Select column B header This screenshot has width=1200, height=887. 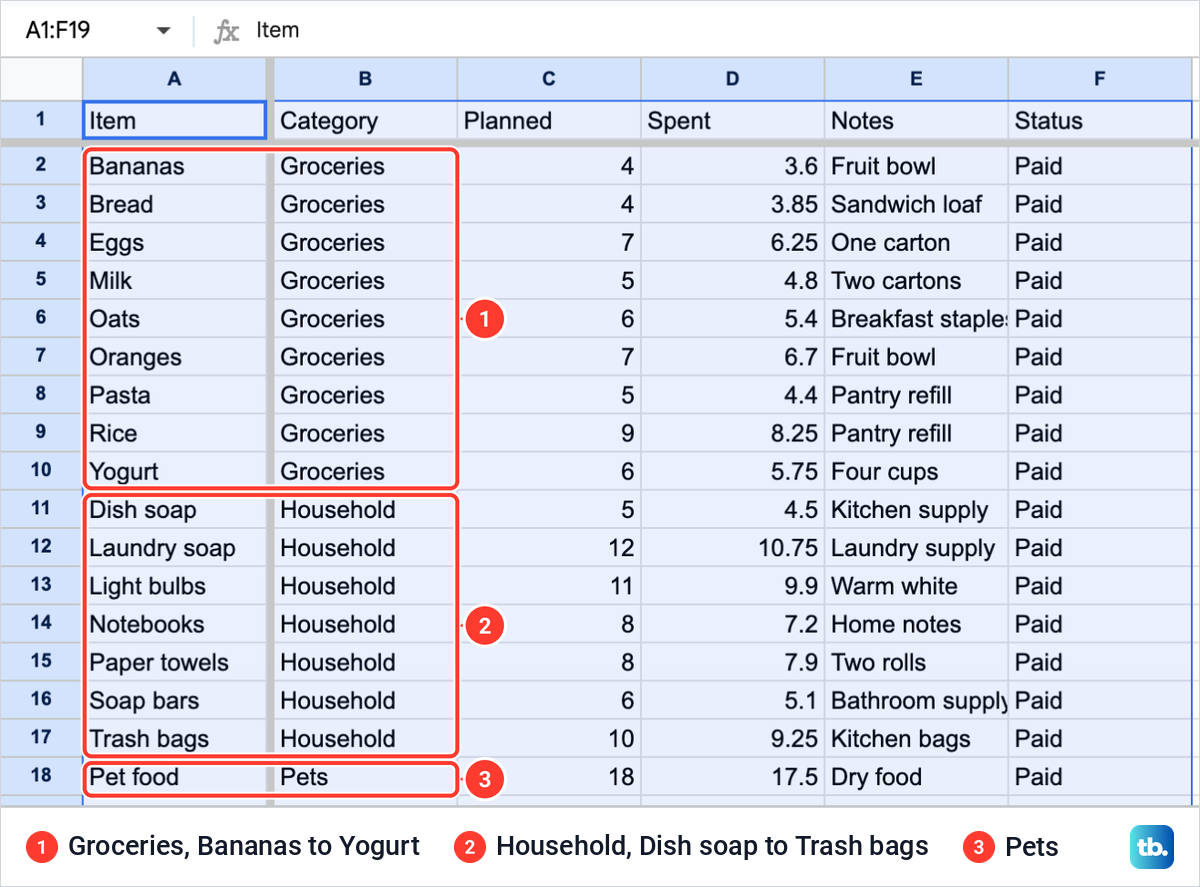click(366, 79)
